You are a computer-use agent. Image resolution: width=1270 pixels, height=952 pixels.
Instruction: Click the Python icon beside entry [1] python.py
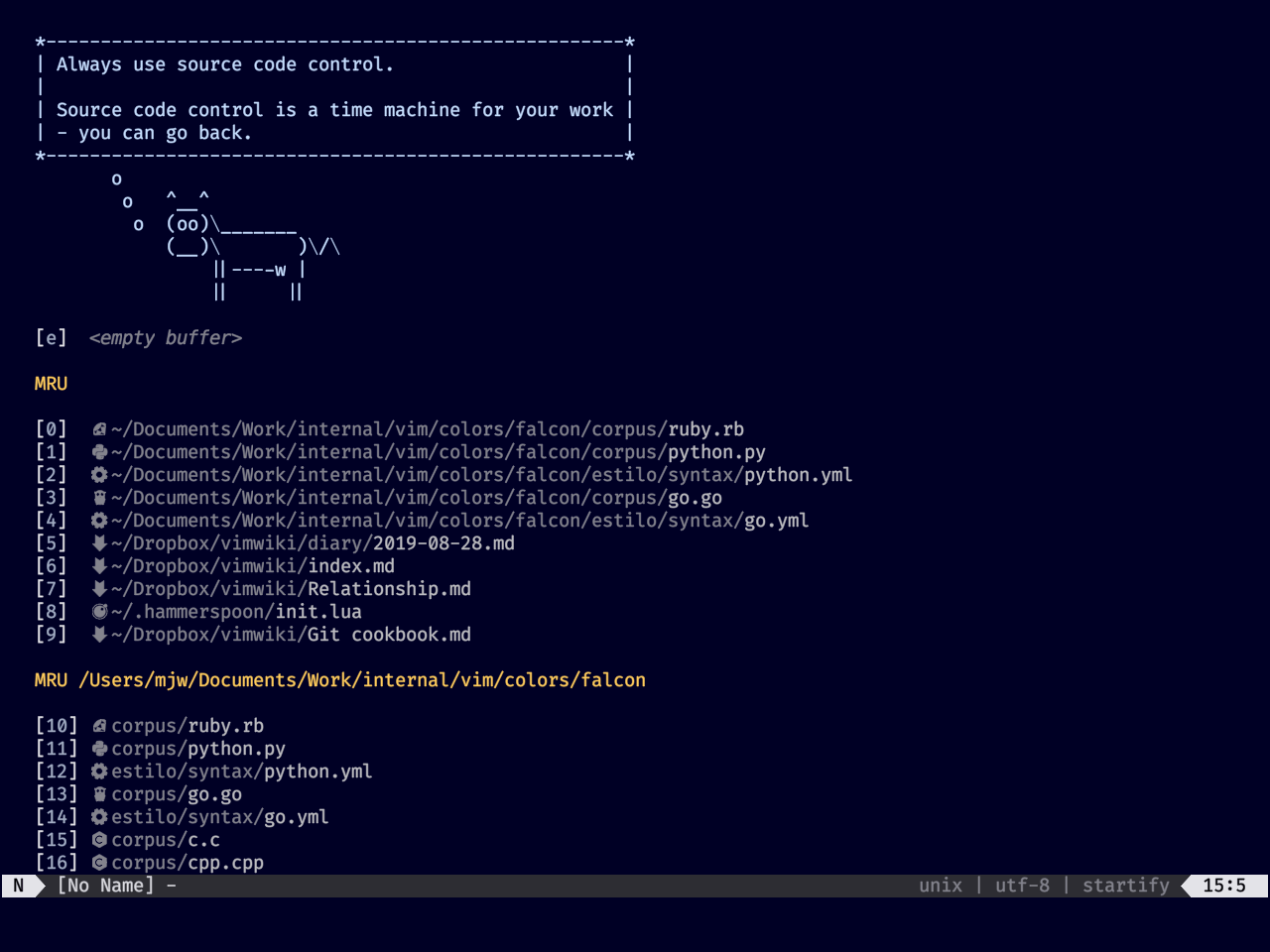(99, 452)
